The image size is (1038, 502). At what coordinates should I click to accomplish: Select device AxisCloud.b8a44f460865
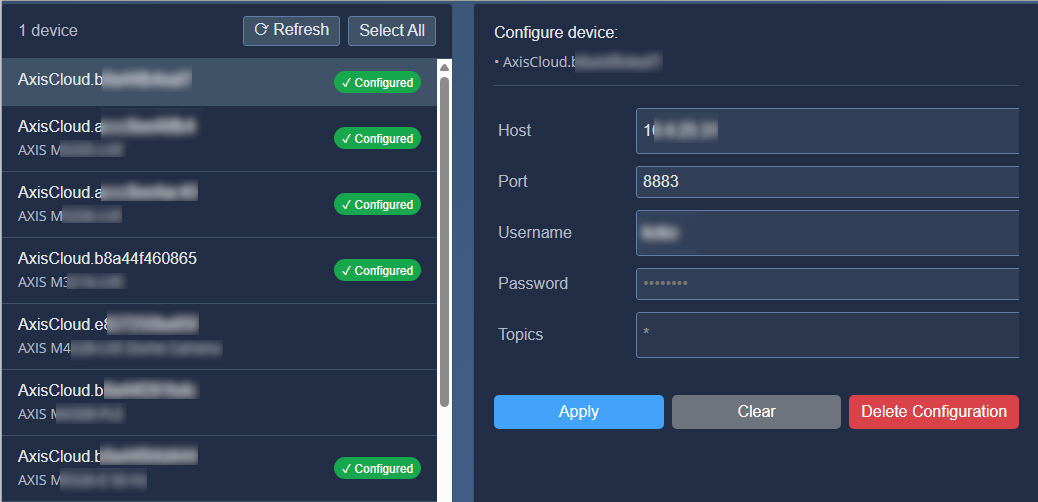(219, 270)
